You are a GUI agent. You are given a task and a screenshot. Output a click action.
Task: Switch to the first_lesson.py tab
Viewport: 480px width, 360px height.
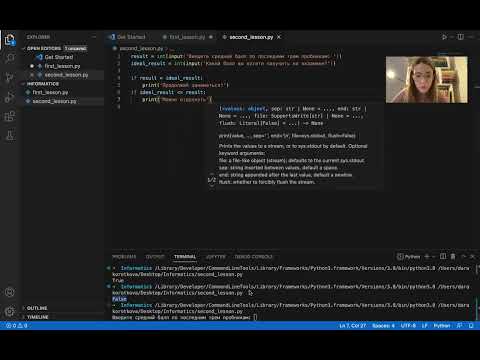[x=187, y=37]
